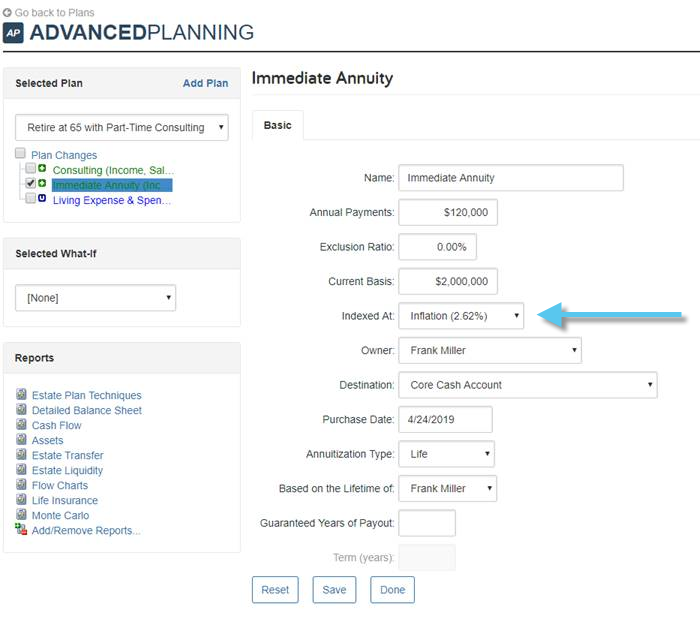This screenshot has height=618, width=700.
Task: Click the AP Advanced Planning logo icon
Action: [x=13, y=33]
